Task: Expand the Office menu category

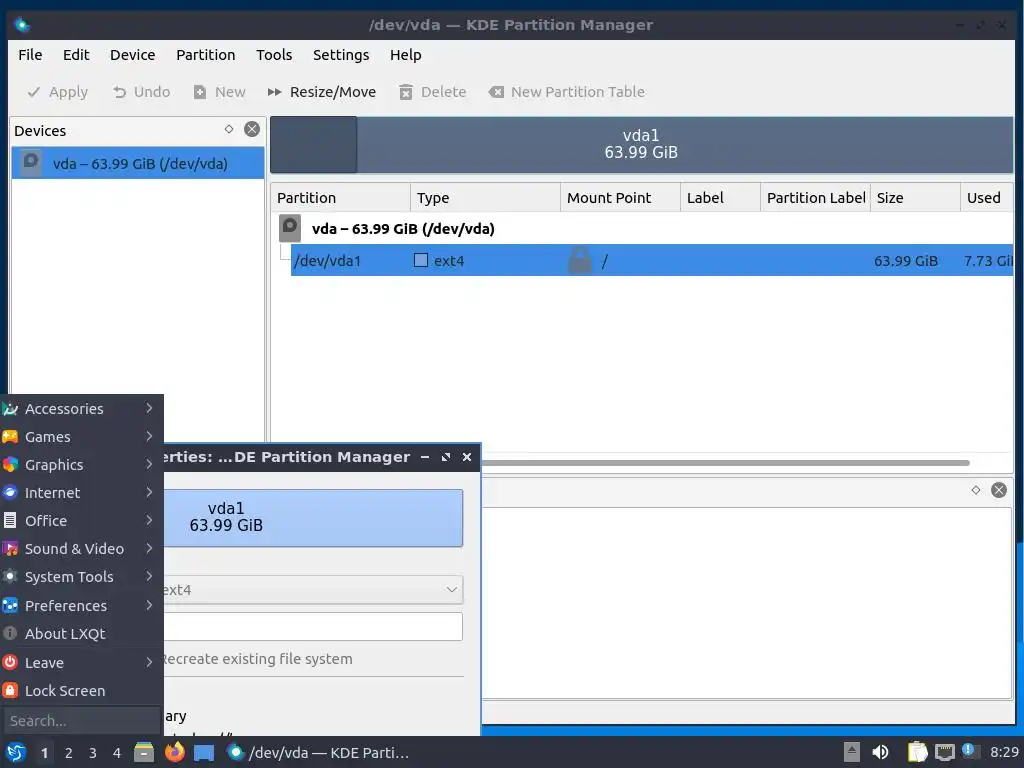Action: (82, 521)
